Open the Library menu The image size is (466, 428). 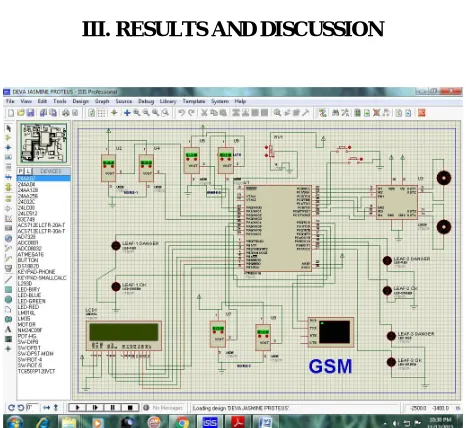(x=168, y=101)
